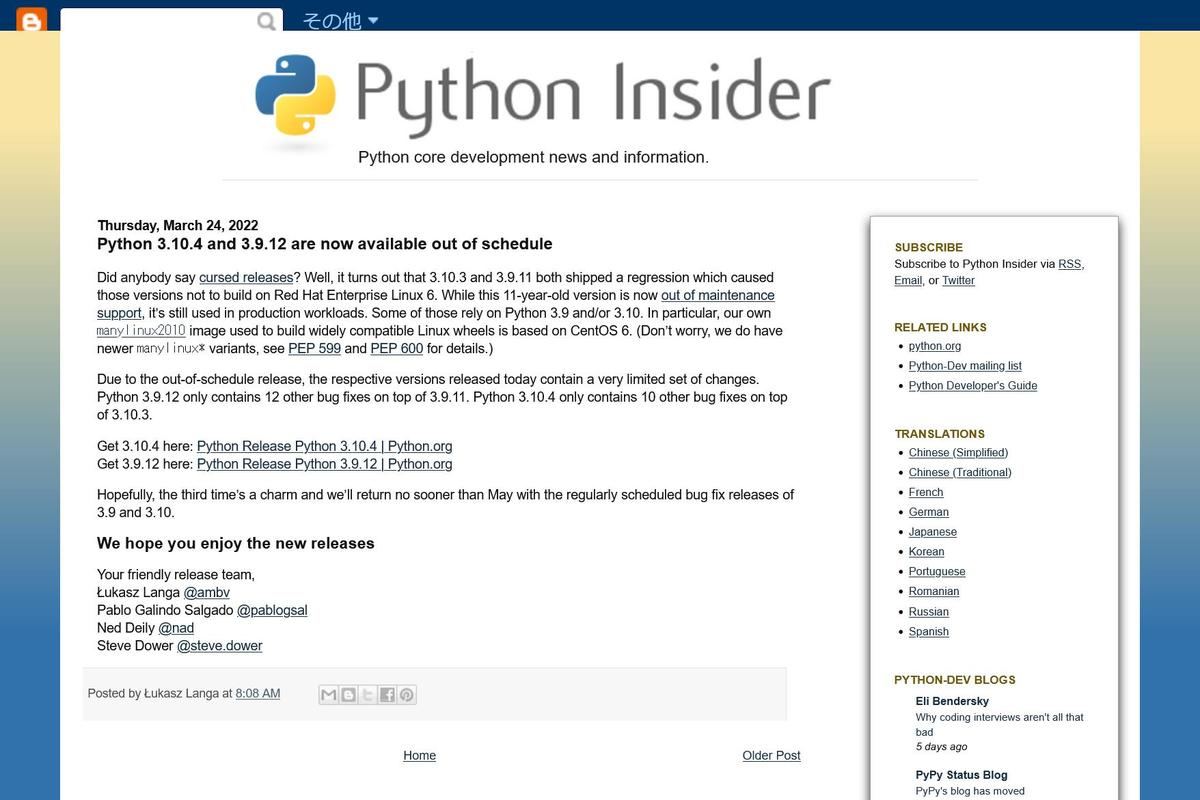Open the @steve.dower profile link
The image size is (1200, 800).
coord(219,646)
